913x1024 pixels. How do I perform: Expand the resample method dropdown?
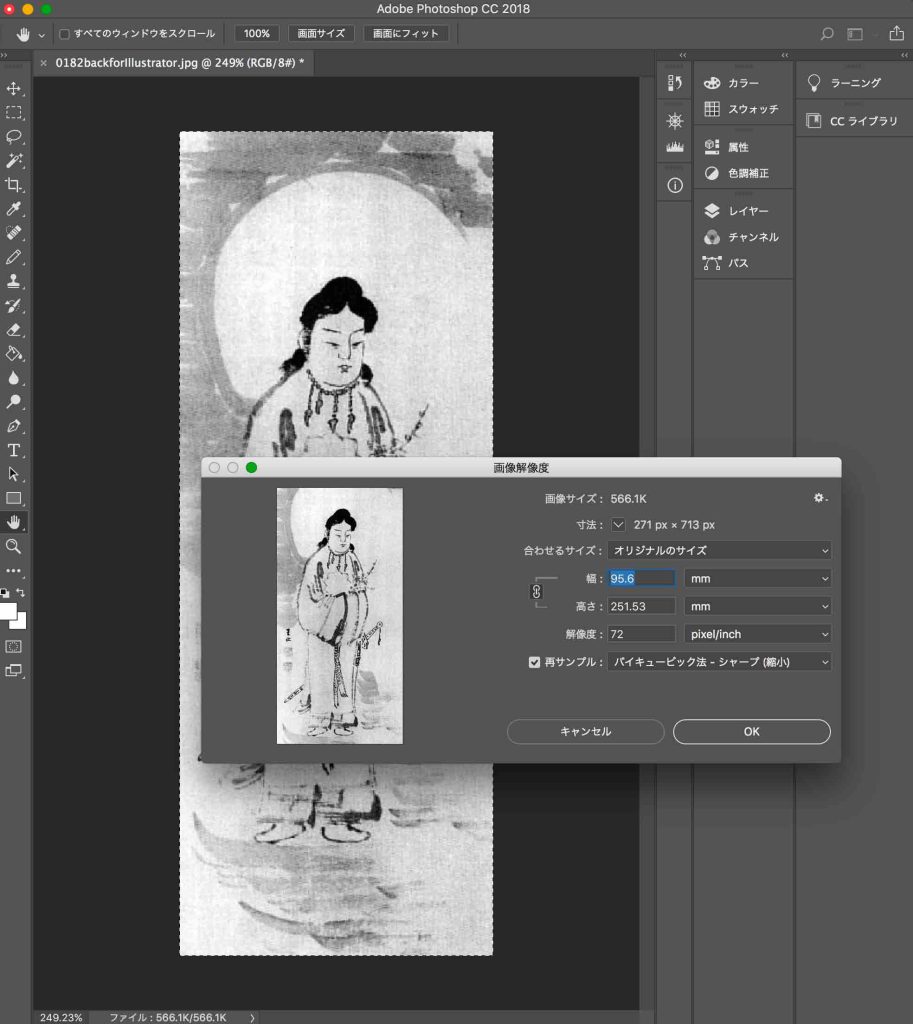click(x=719, y=662)
